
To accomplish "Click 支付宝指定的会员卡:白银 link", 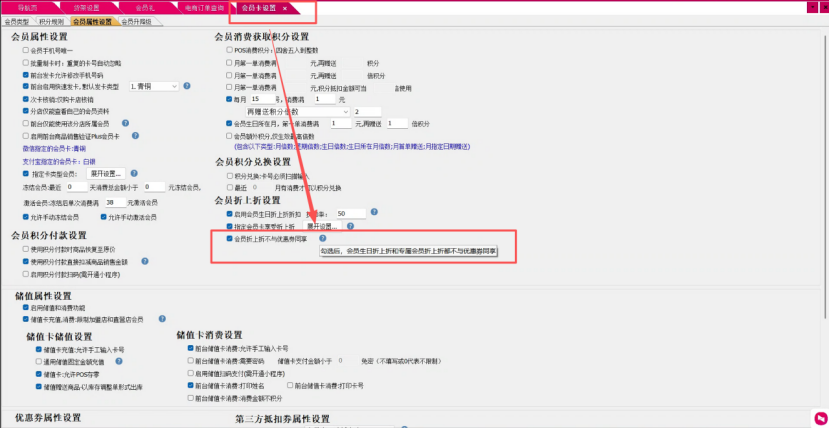I will point(58,161).
